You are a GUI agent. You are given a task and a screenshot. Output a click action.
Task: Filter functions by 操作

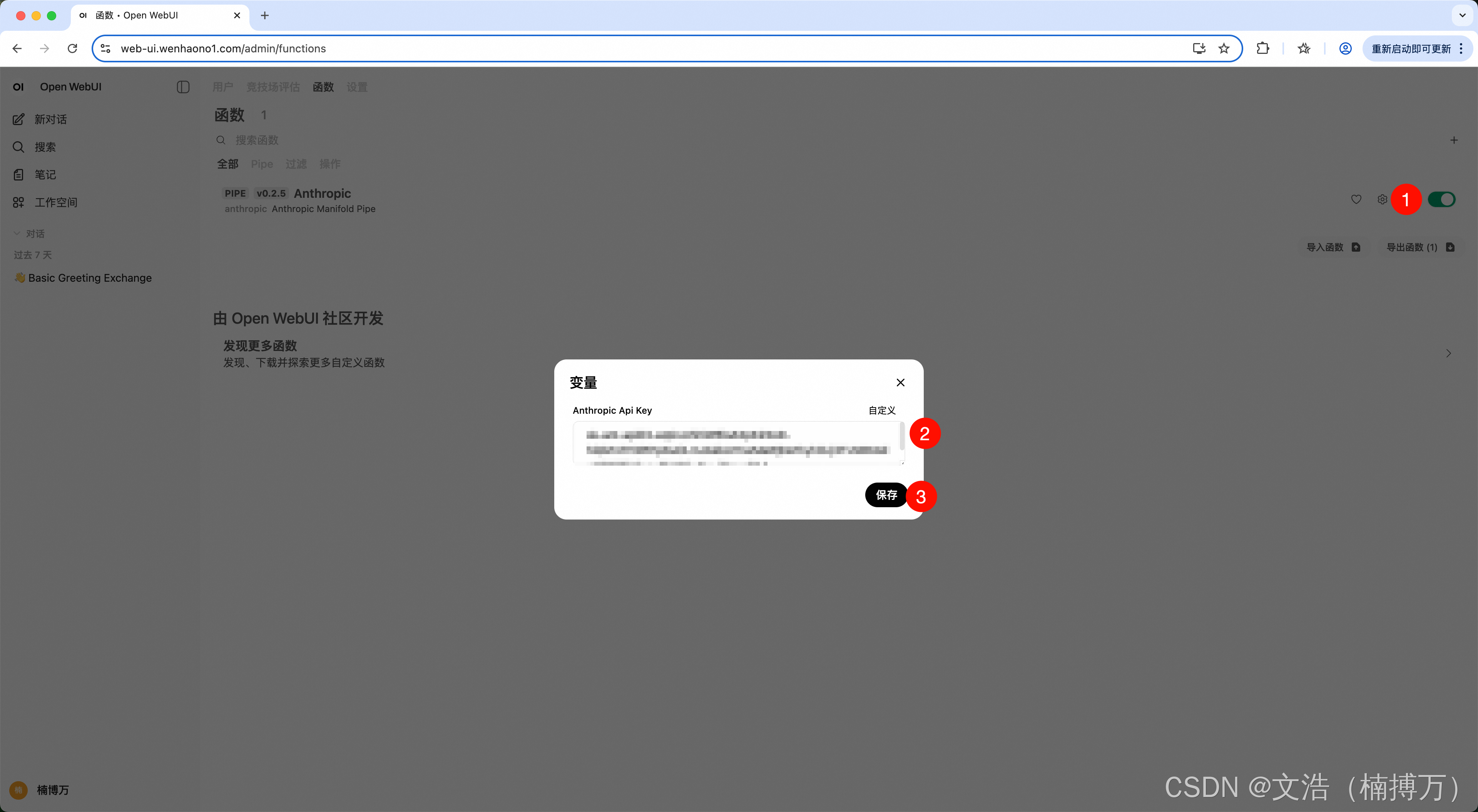tap(330, 164)
